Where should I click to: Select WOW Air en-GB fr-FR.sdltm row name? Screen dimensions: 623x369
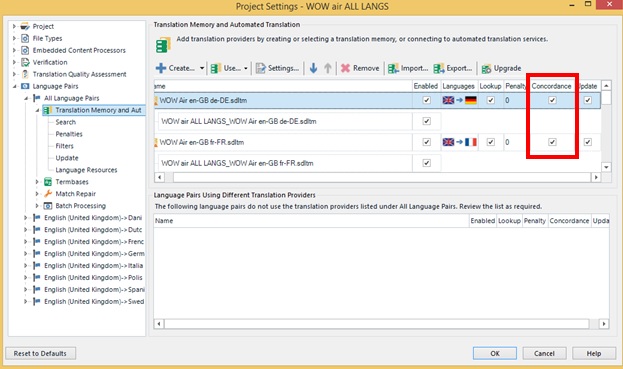pyautogui.click(x=203, y=142)
